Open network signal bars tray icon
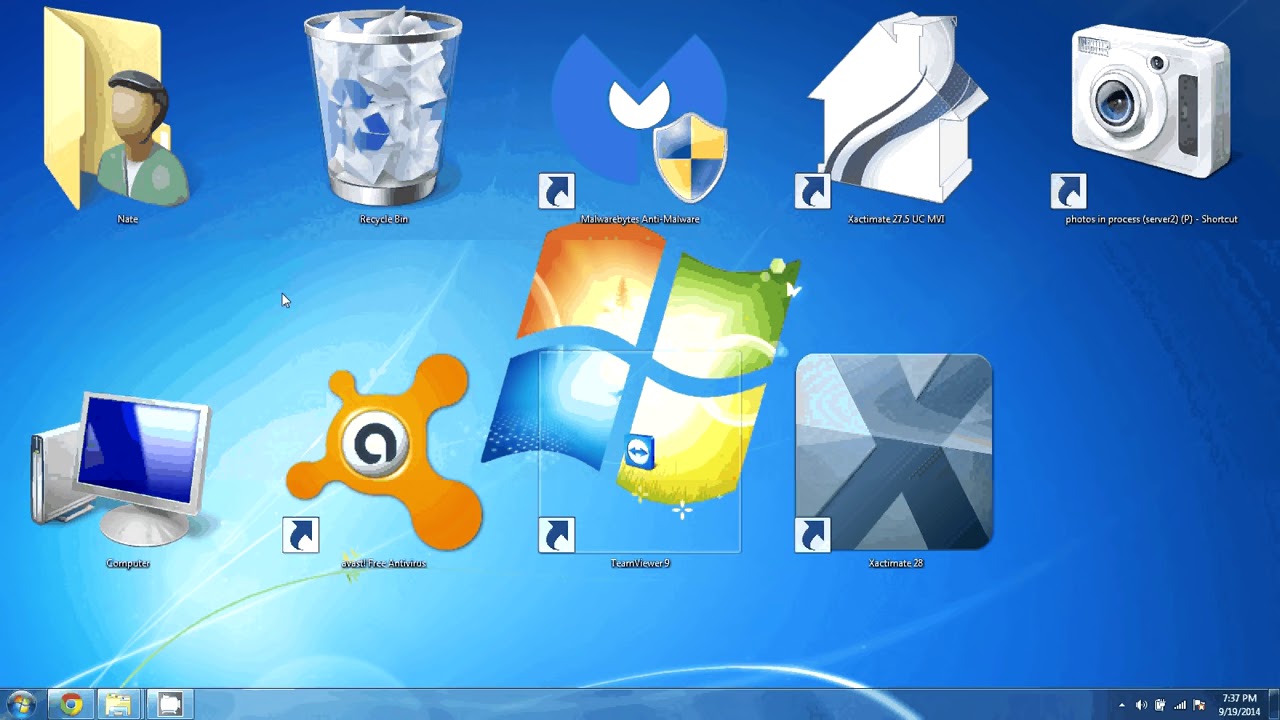Screen dimensions: 1280x720 (1180, 705)
